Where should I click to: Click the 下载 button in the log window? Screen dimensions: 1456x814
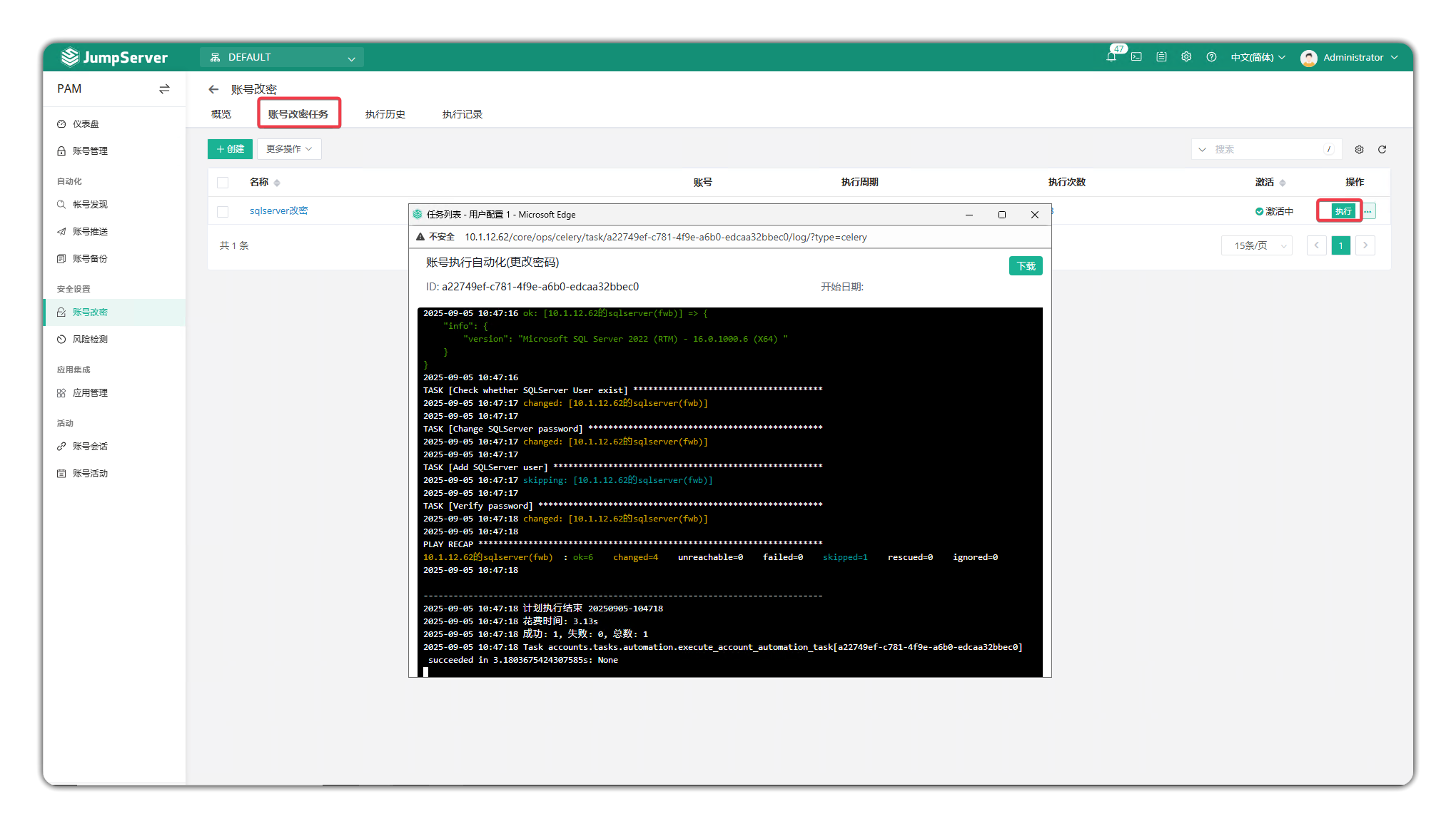pos(1026,266)
